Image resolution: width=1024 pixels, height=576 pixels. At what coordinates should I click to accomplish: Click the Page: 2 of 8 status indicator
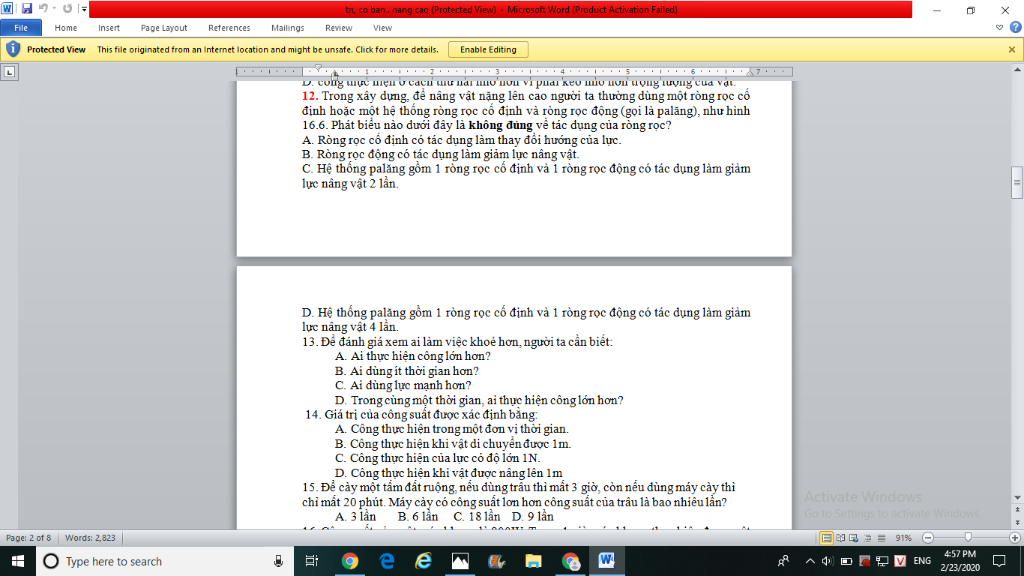click(29, 538)
